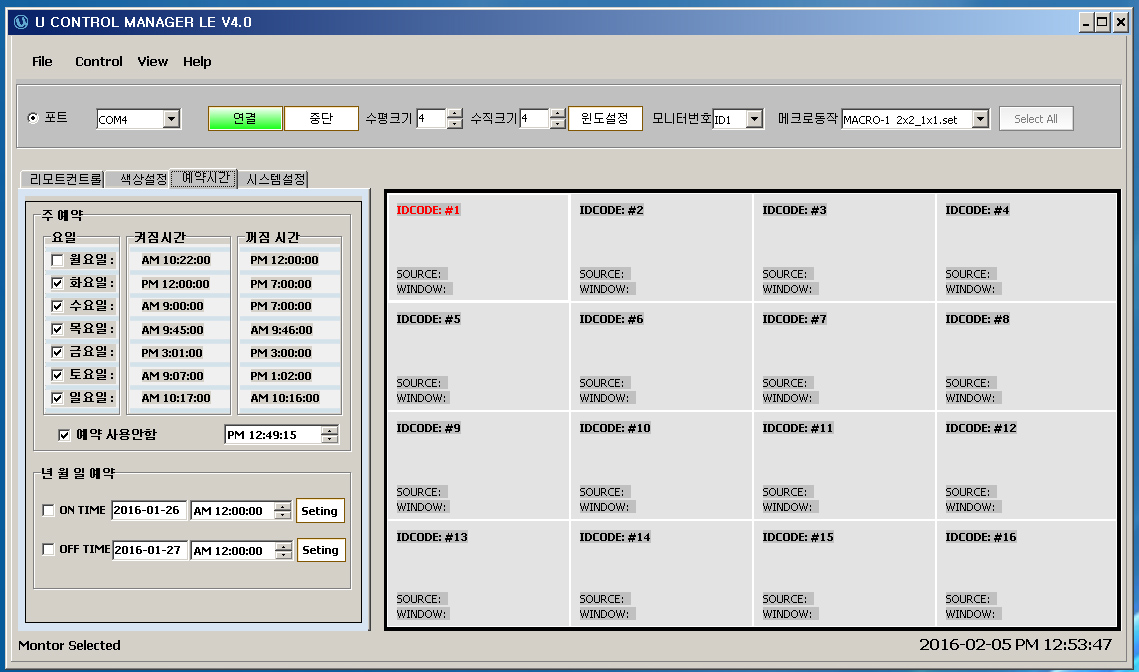
Task: Switch to the 예약시간 tab
Action: tap(205, 178)
